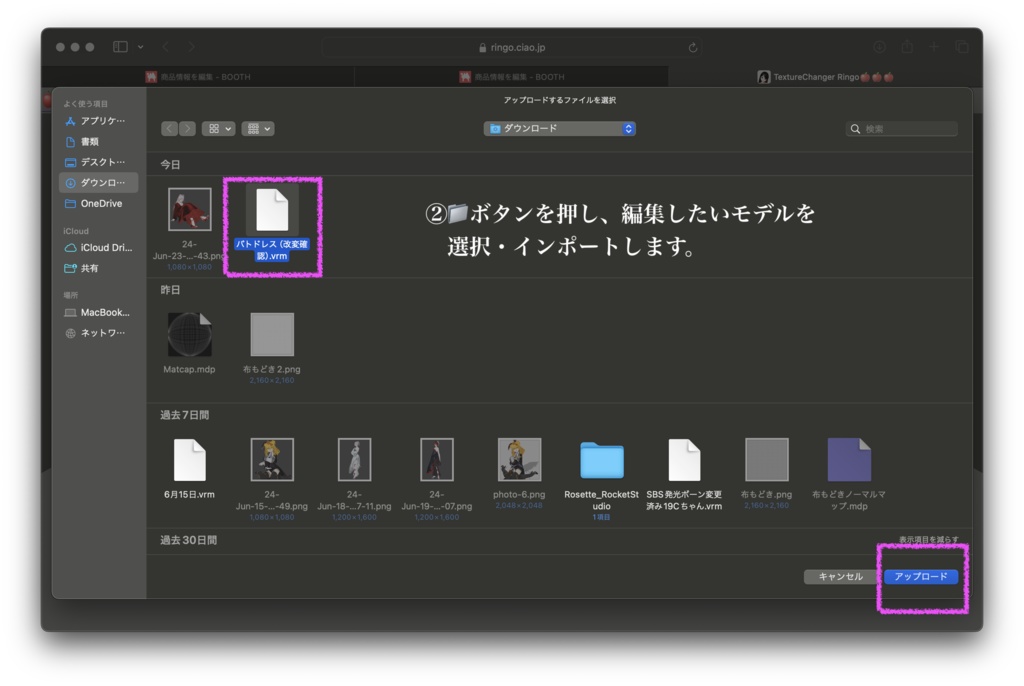Toggle Safari's sidebar visibility
The width and height of the screenshot is (1024, 686).
pos(119,46)
